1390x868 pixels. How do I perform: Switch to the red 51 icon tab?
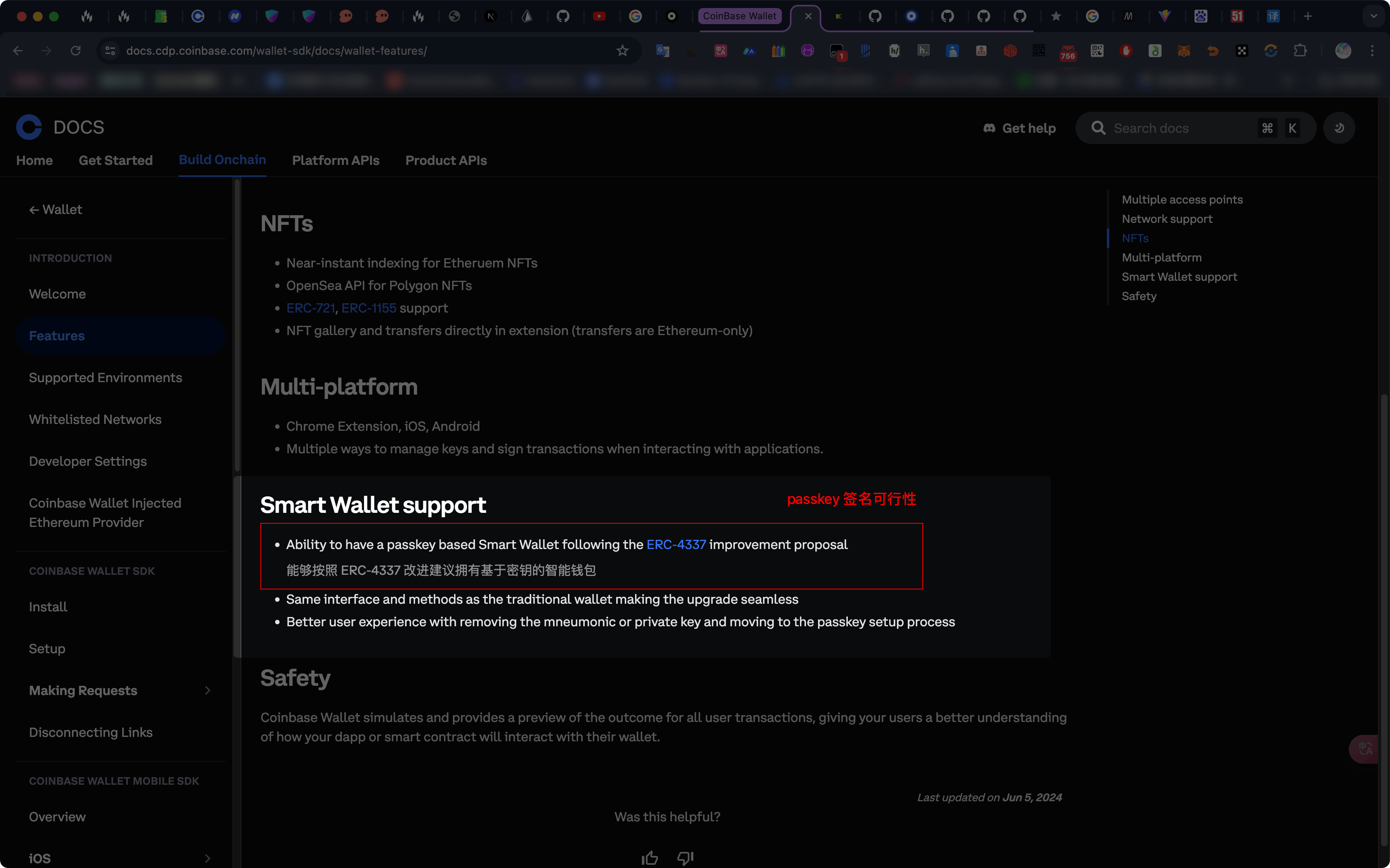tap(1237, 16)
